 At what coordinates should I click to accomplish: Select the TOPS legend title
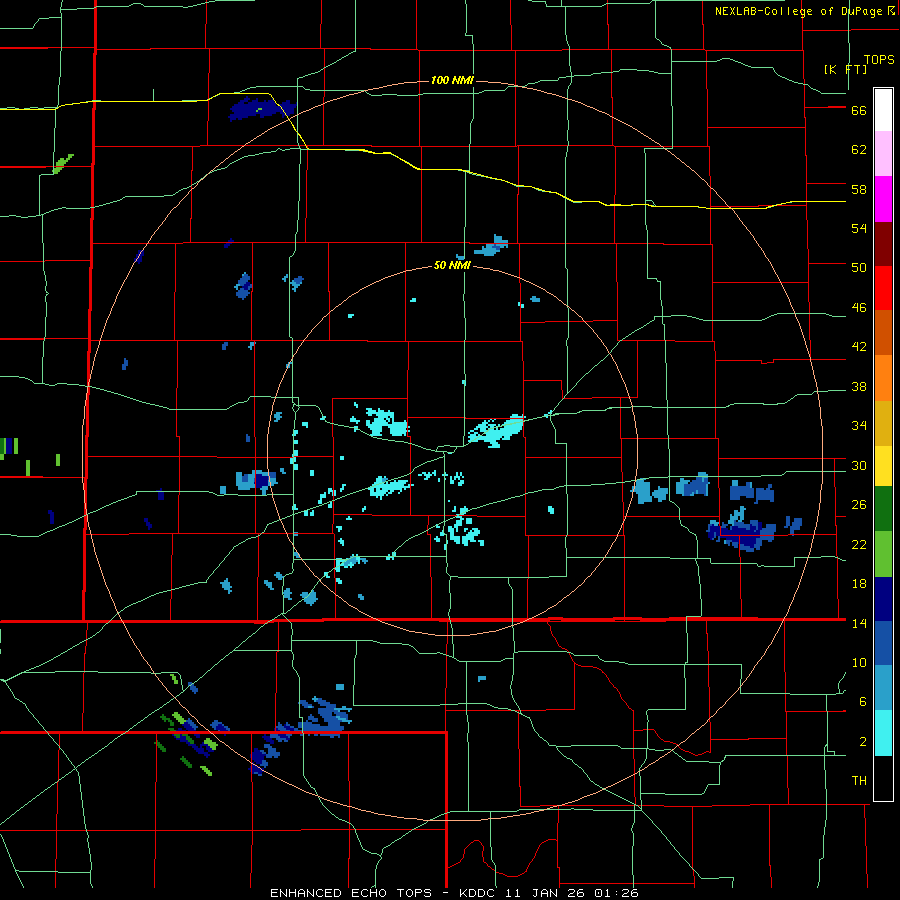pyautogui.click(x=879, y=59)
